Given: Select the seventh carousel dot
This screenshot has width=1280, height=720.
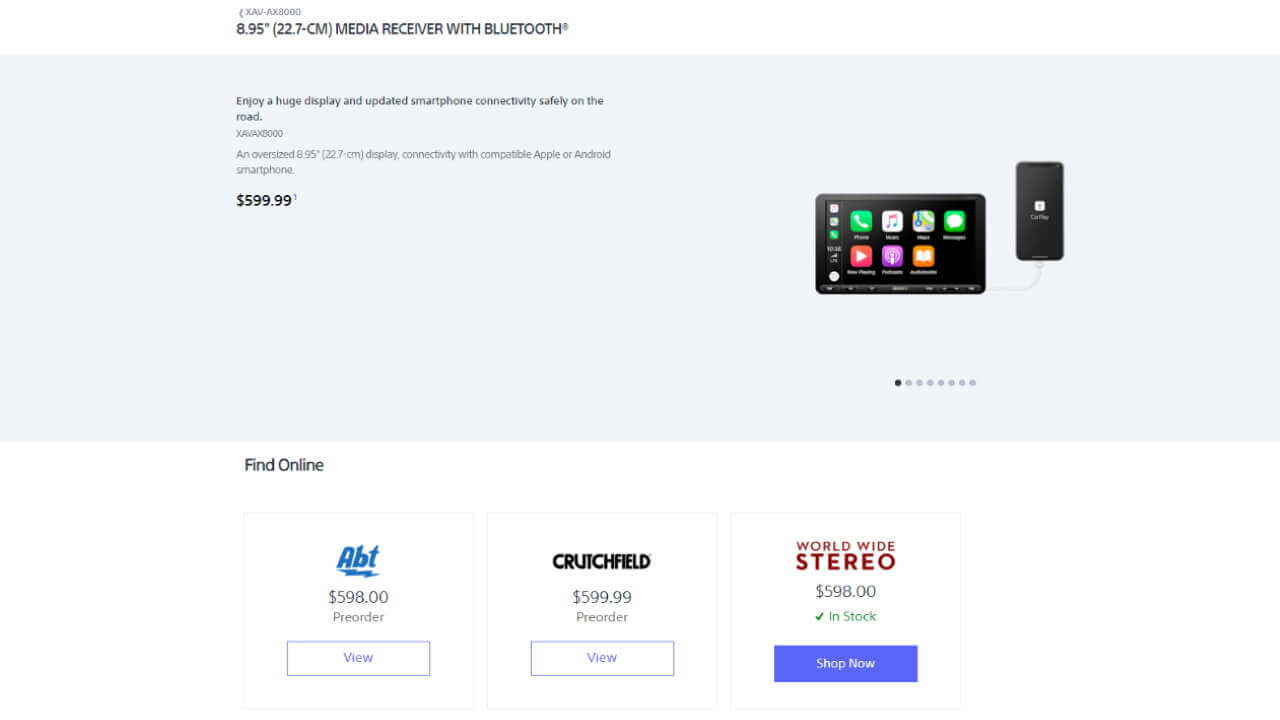Looking at the screenshot, I should click(x=962, y=382).
